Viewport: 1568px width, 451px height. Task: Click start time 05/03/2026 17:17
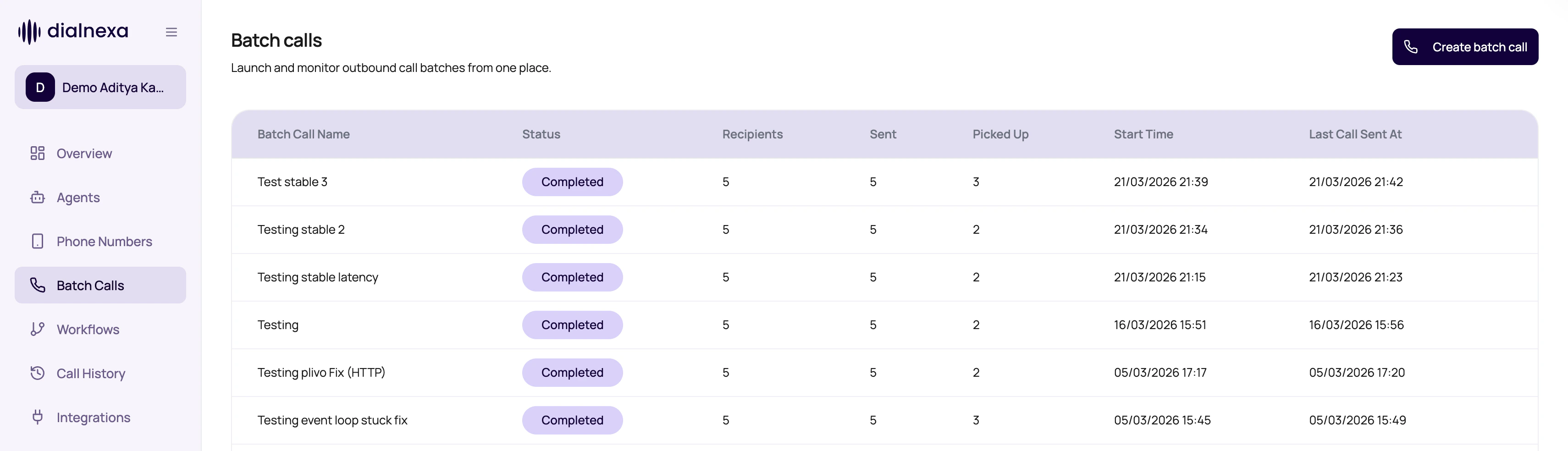(1160, 373)
